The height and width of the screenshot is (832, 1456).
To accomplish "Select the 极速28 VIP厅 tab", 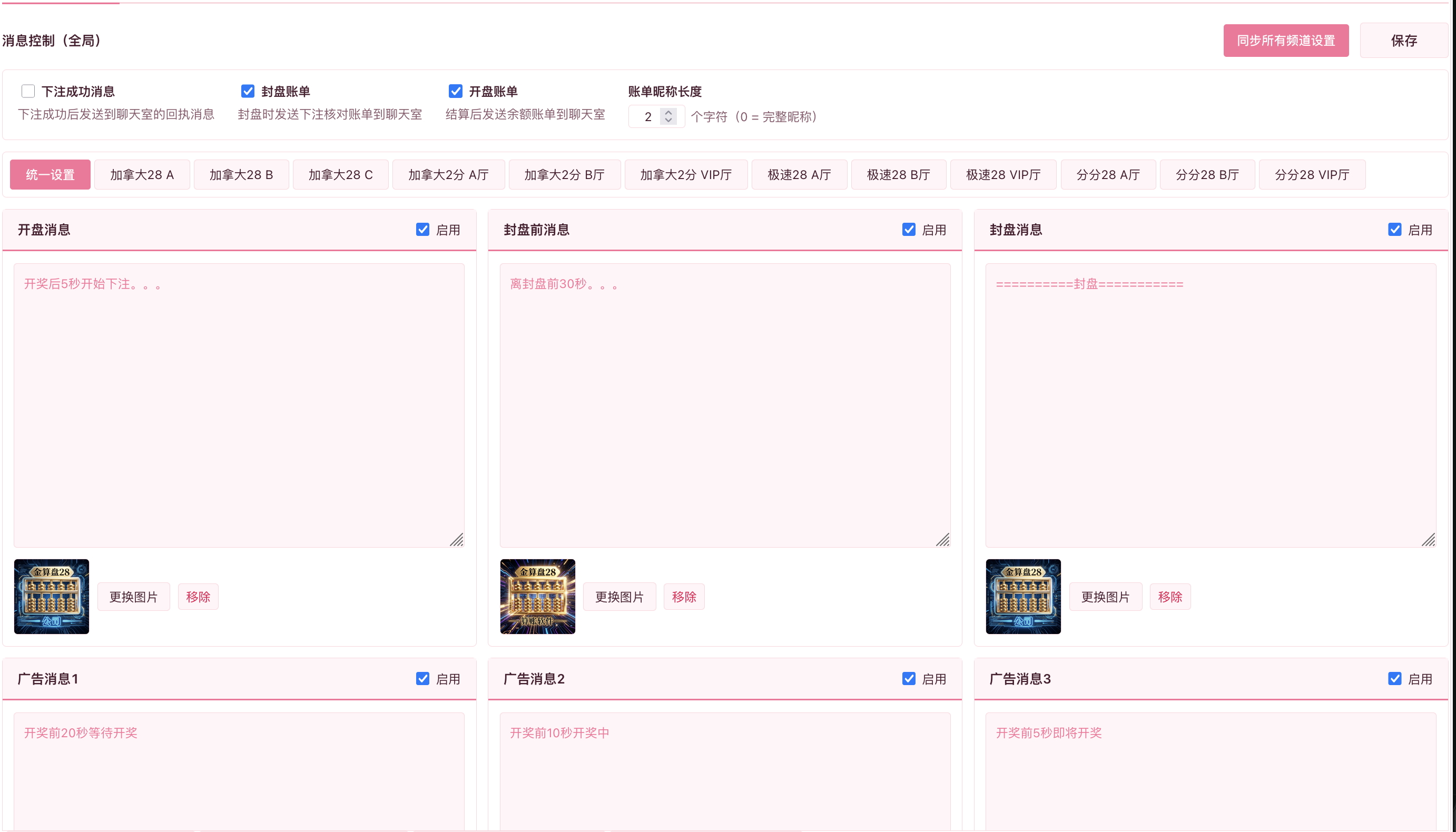I will tap(1004, 175).
